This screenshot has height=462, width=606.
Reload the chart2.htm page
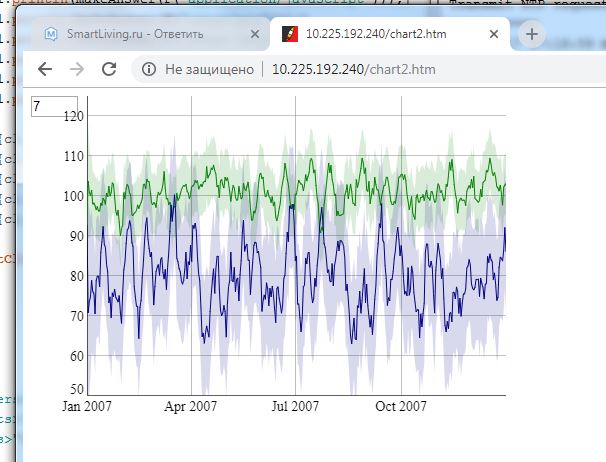[x=109, y=69]
